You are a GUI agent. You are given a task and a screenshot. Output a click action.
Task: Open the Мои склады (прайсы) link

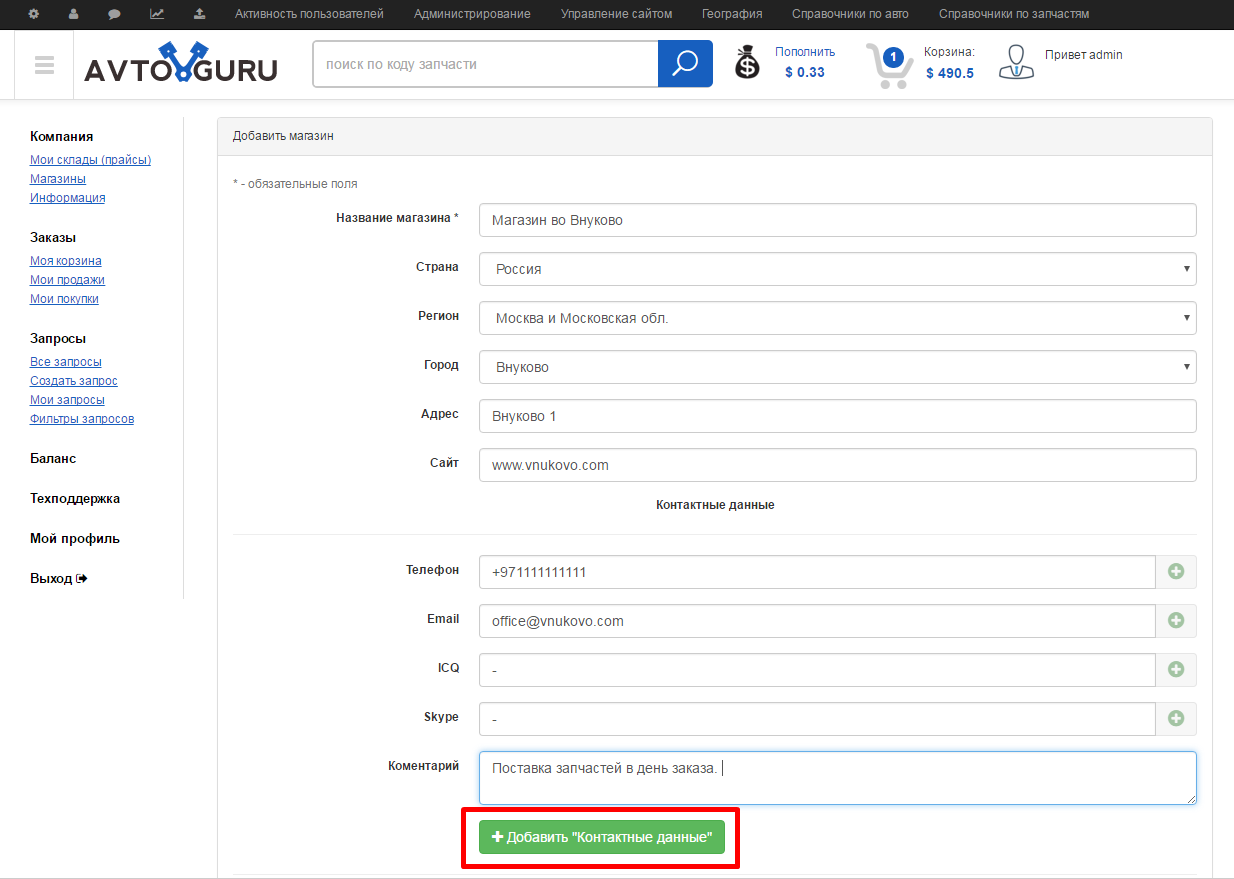(90, 160)
